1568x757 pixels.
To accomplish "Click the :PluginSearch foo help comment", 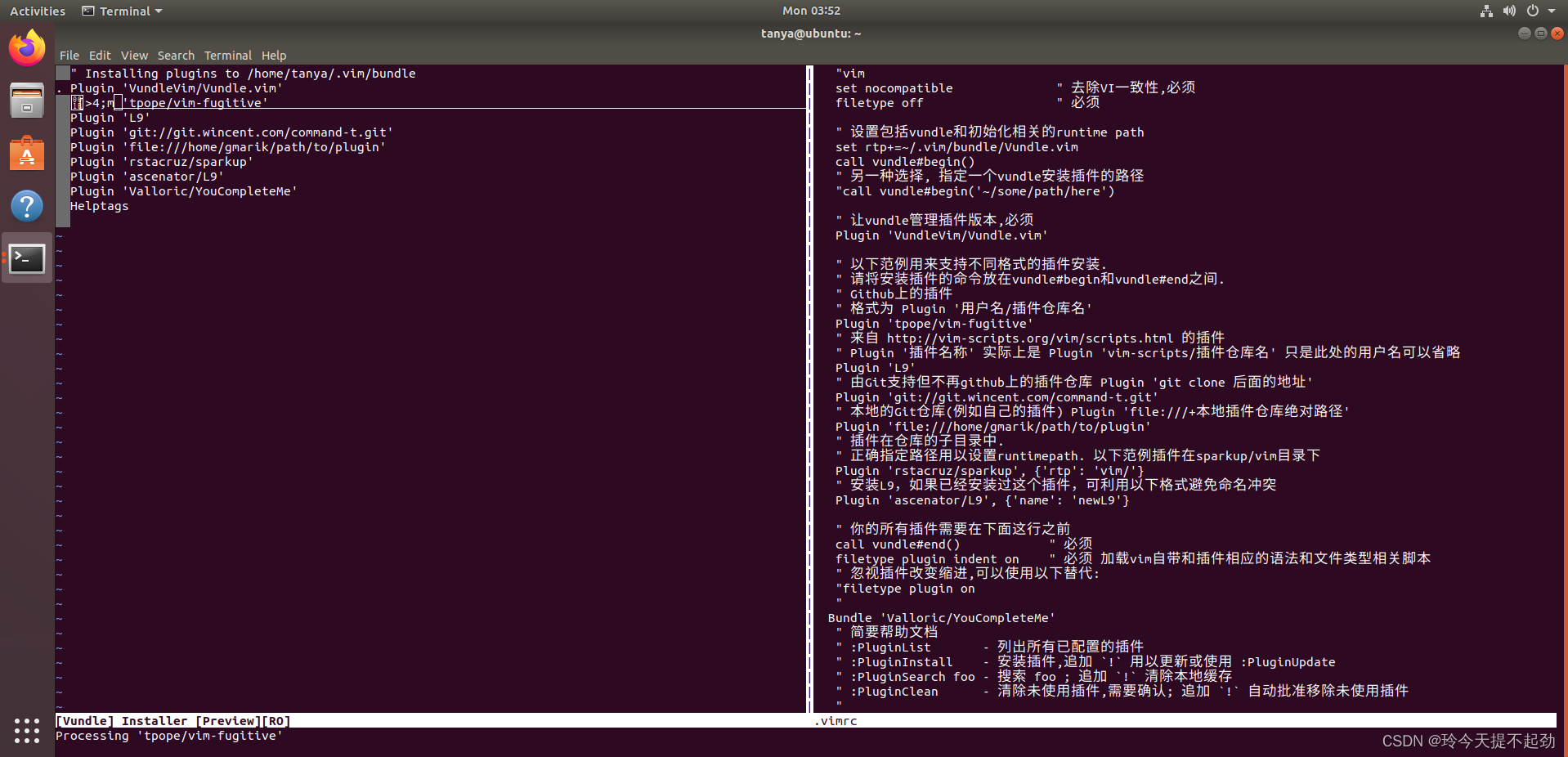I will click(x=1034, y=677).
